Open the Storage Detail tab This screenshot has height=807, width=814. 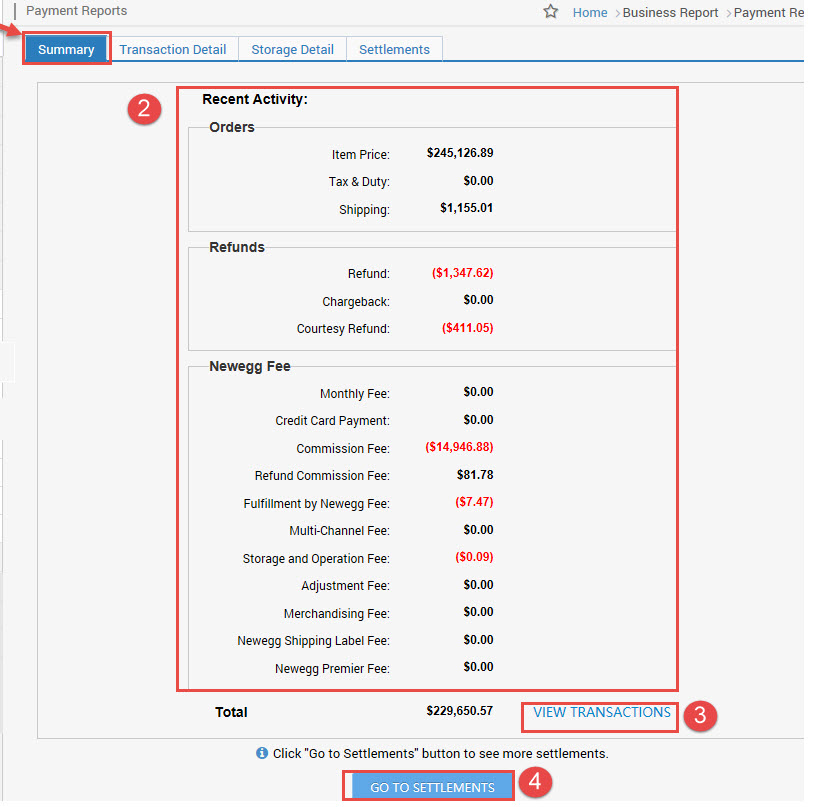point(291,48)
